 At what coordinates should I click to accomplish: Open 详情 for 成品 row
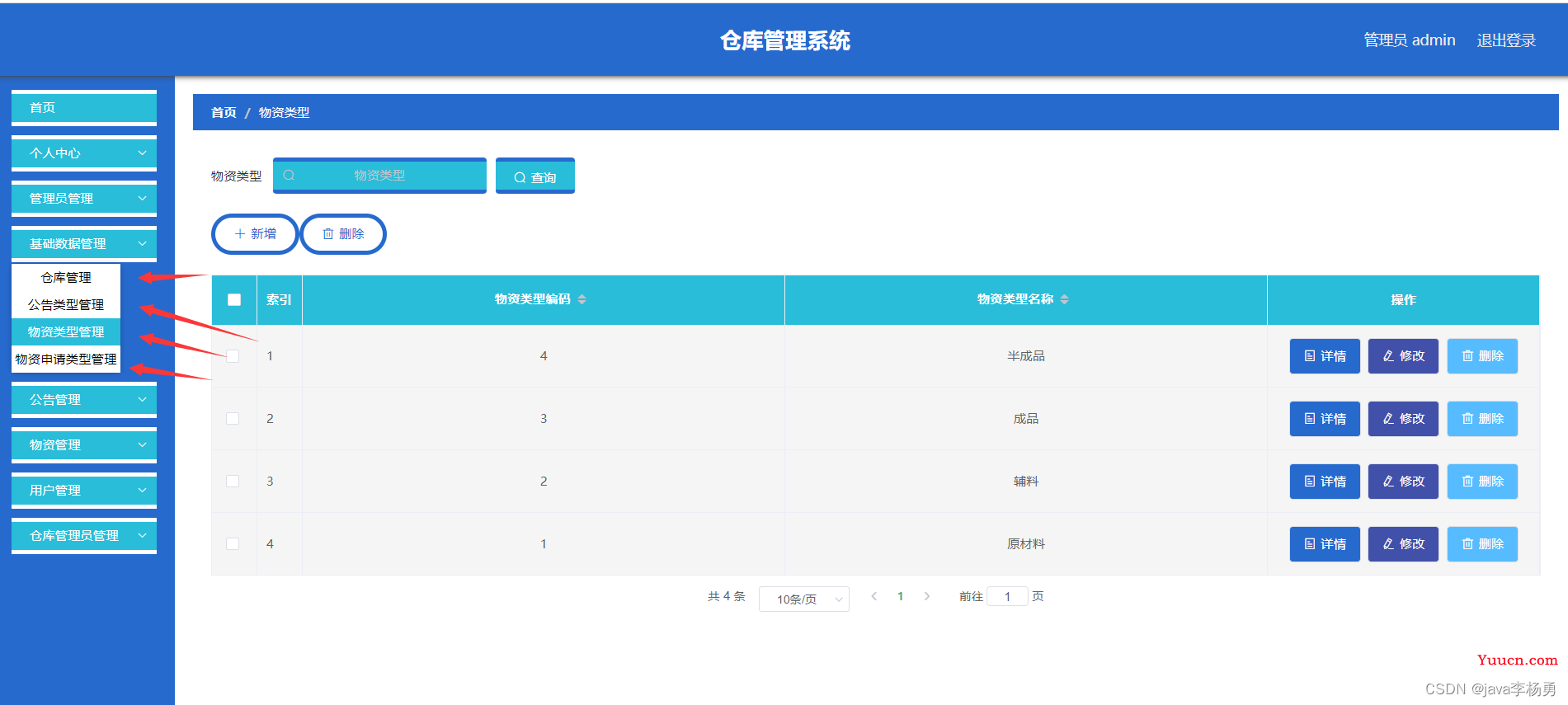click(x=1325, y=419)
